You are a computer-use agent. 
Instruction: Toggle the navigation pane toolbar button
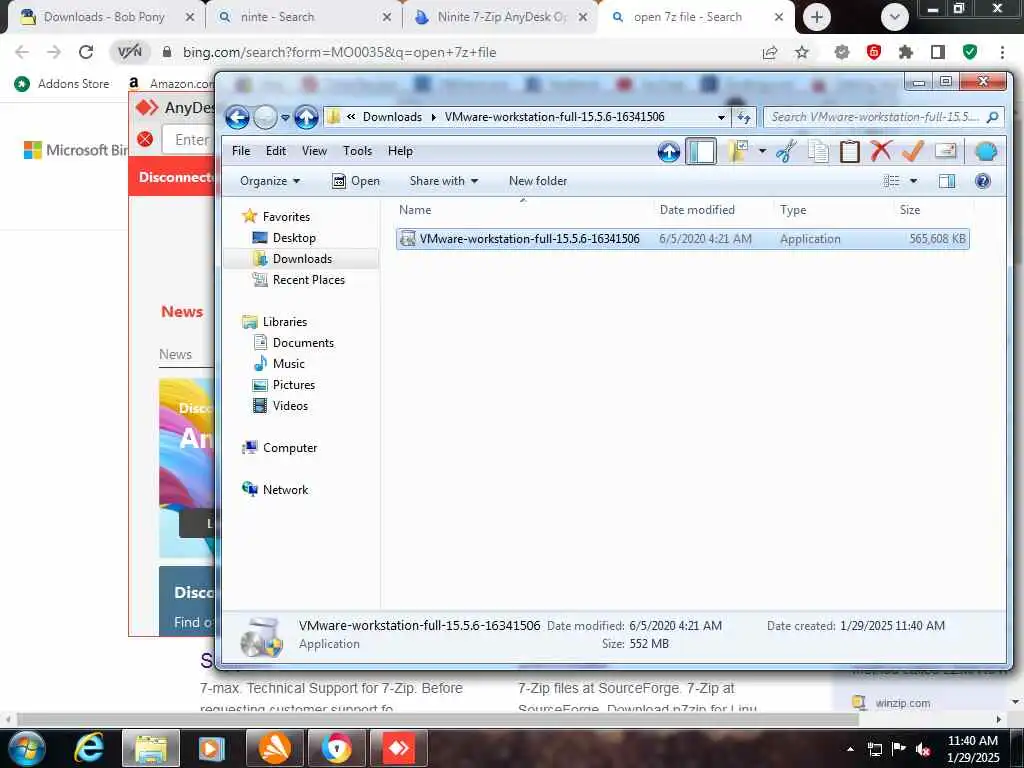click(x=701, y=152)
